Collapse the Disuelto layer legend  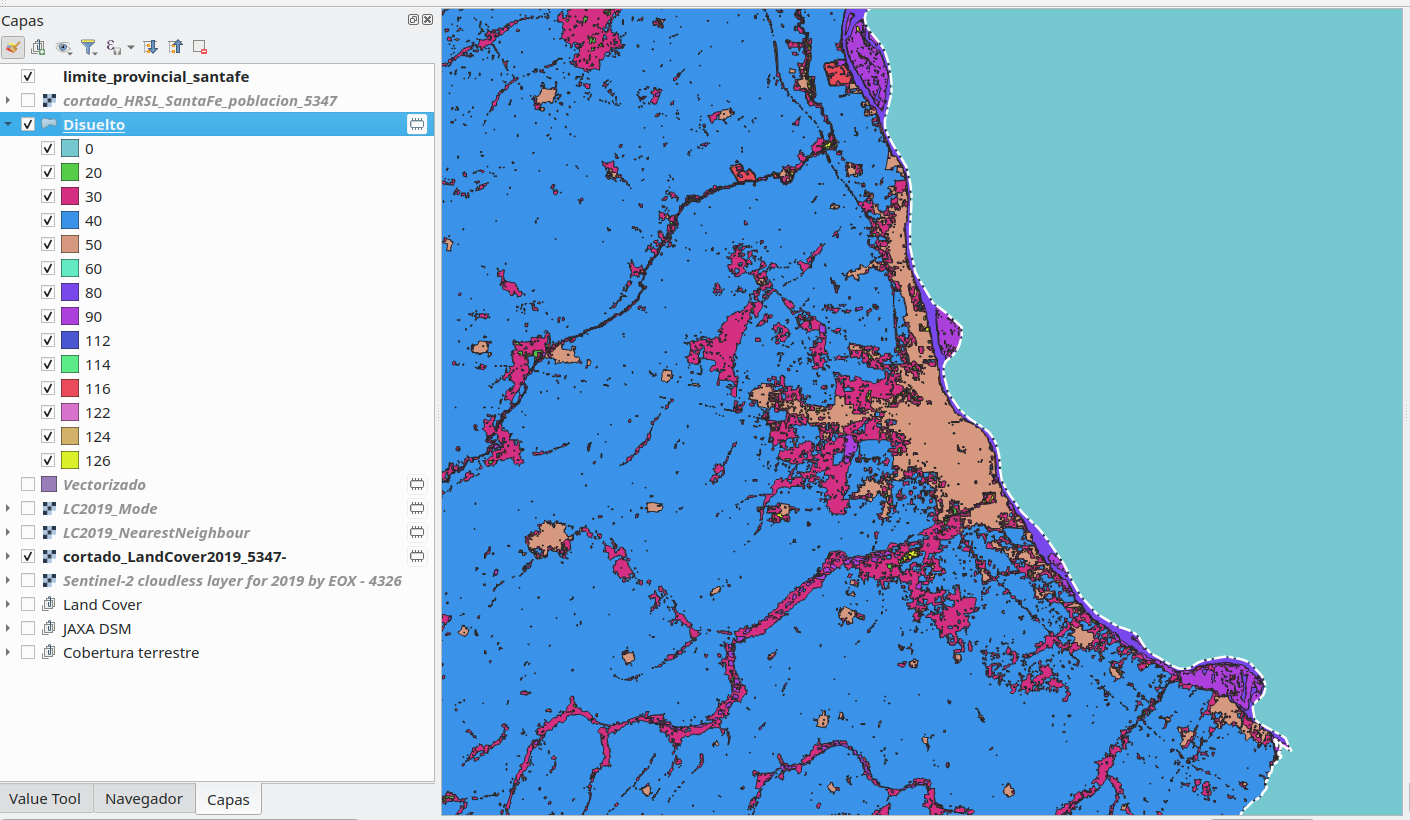(8, 124)
